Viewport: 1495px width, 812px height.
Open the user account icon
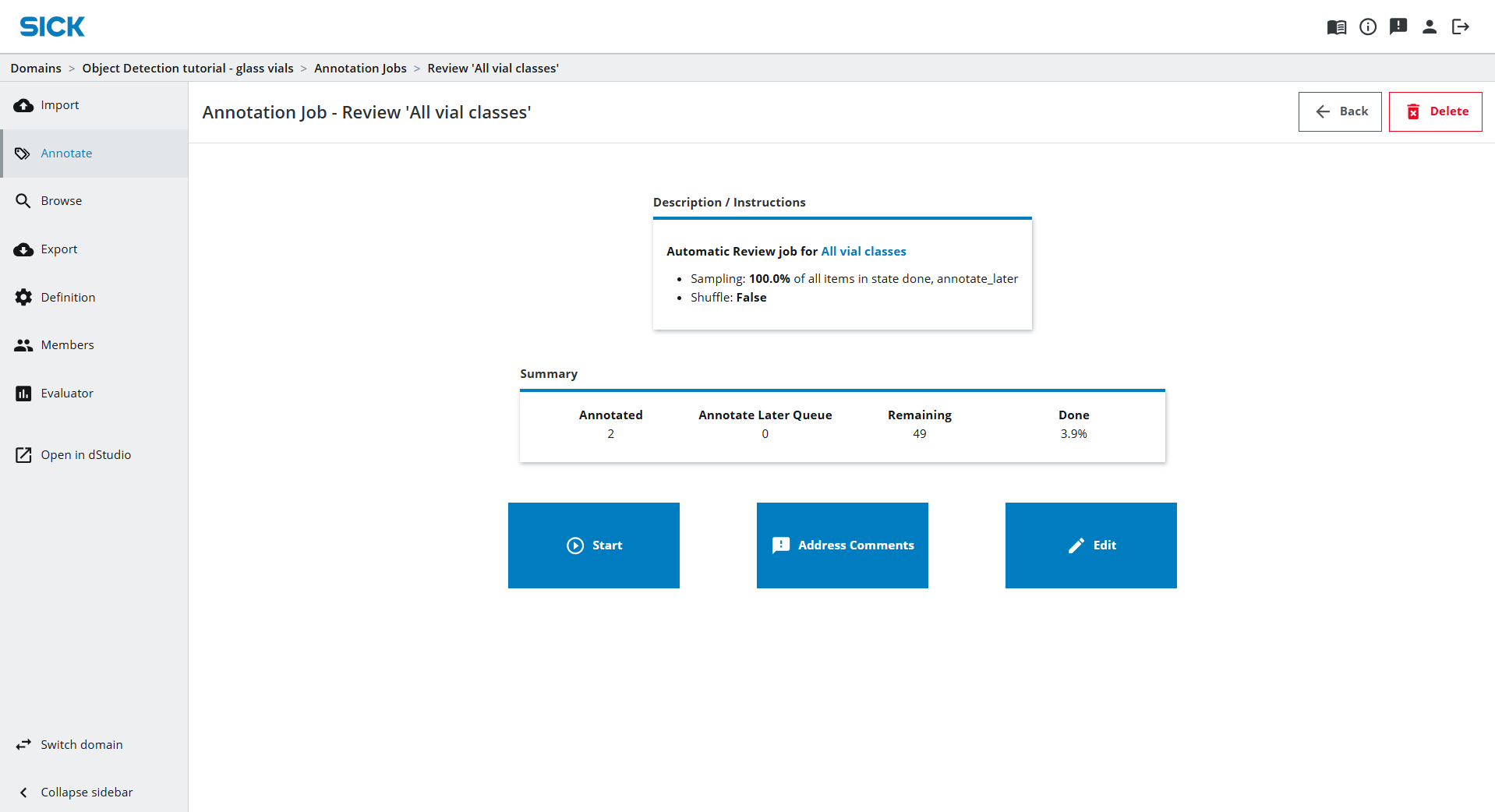tap(1429, 27)
